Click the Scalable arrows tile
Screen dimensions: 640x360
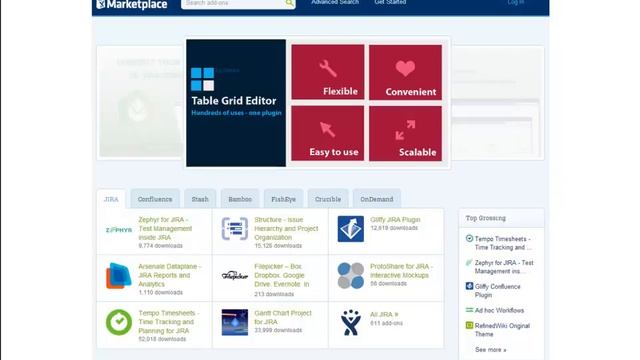point(405,133)
